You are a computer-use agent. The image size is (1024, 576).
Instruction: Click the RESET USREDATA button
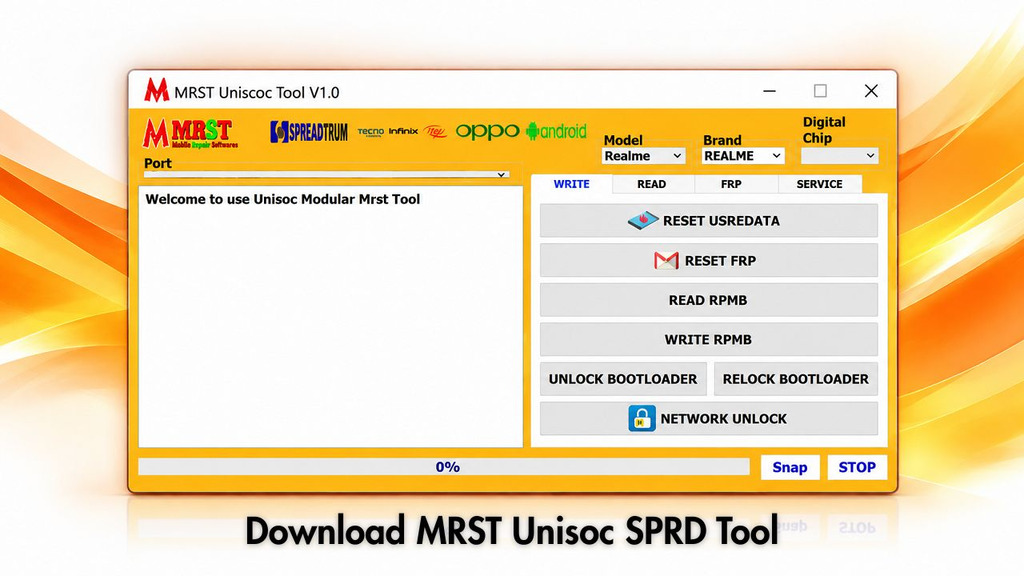[709, 221]
